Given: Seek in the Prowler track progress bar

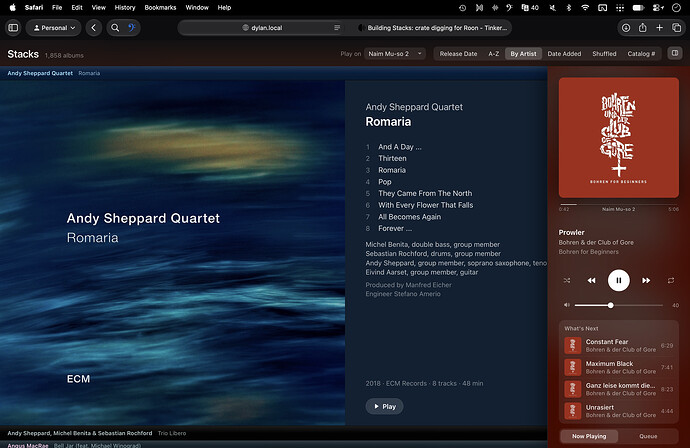Looking at the screenshot, I should coord(619,204).
